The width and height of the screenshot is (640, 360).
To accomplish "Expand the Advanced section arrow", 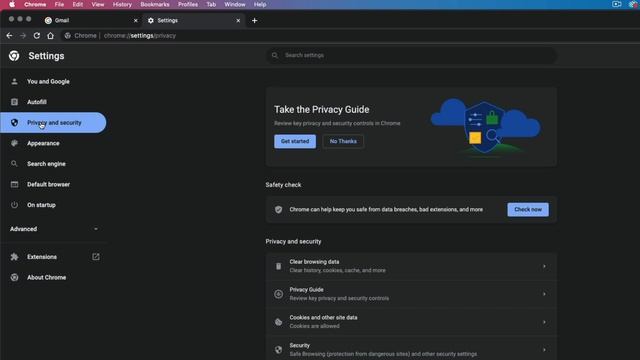I will [96, 229].
